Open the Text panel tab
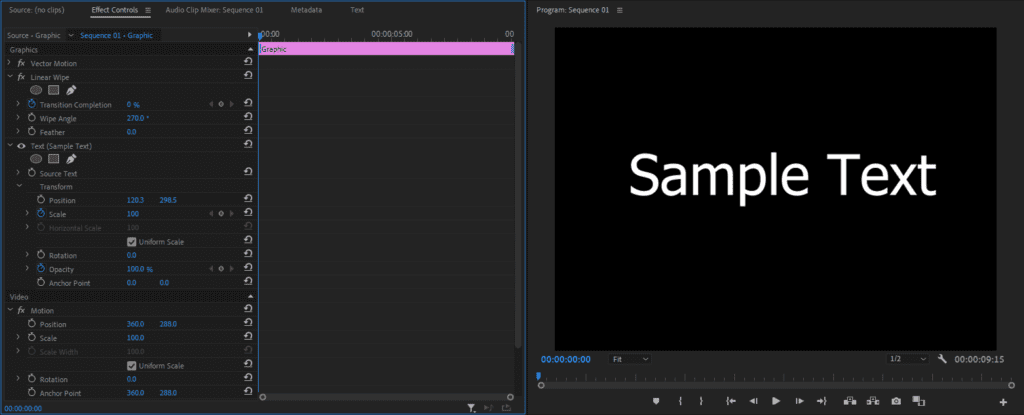 [x=357, y=10]
